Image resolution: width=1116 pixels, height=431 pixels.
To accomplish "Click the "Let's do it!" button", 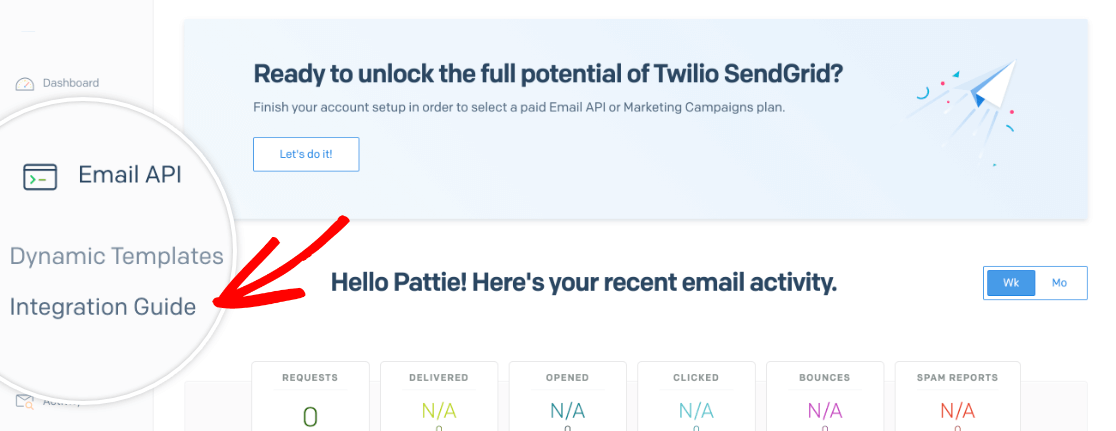I will click(x=306, y=154).
